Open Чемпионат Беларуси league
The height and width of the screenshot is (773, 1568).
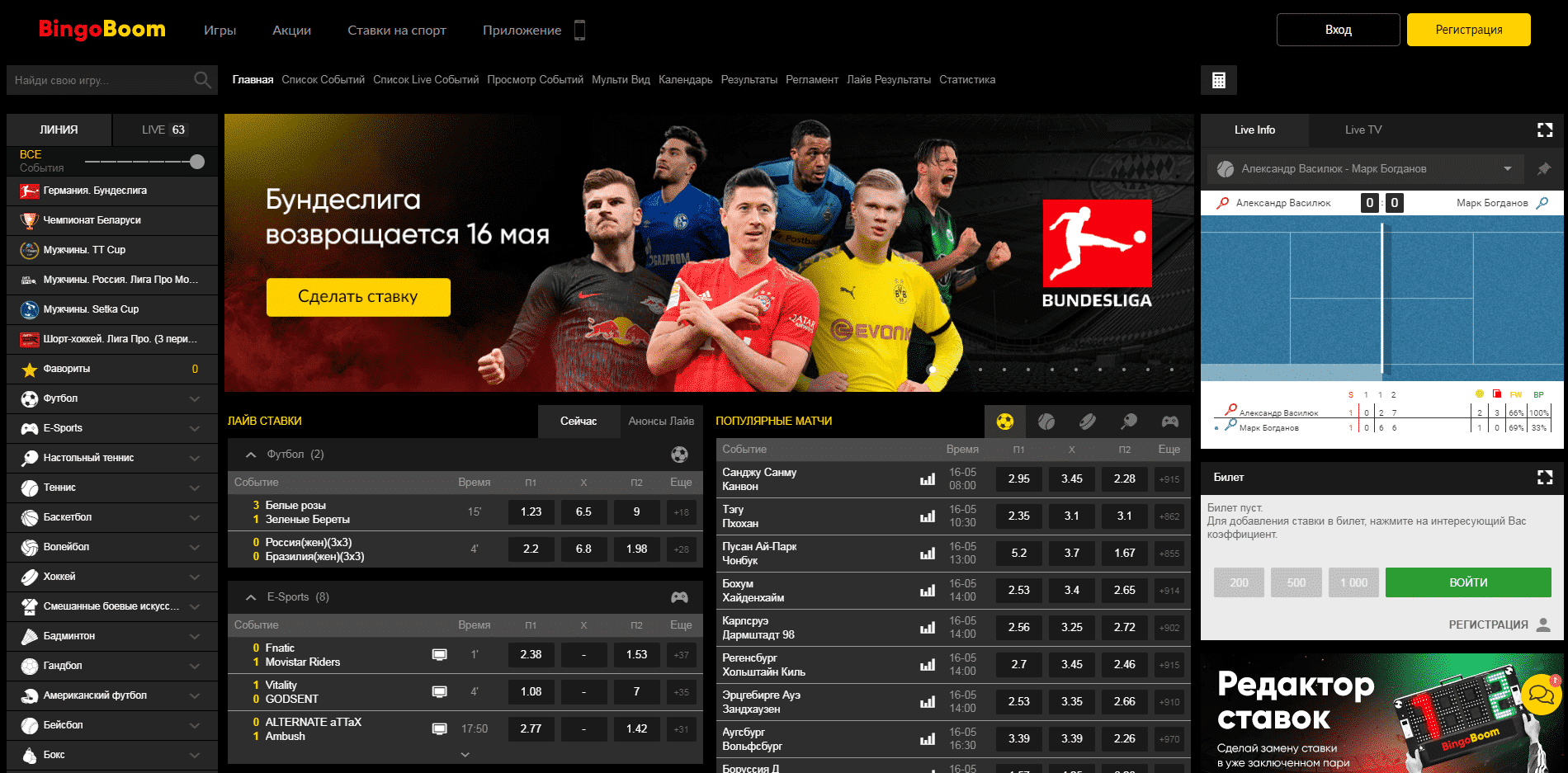[112, 220]
